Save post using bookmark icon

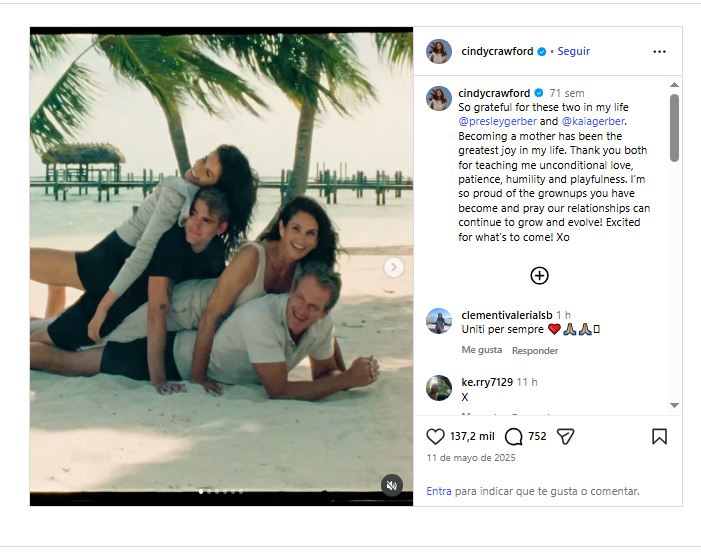click(659, 436)
